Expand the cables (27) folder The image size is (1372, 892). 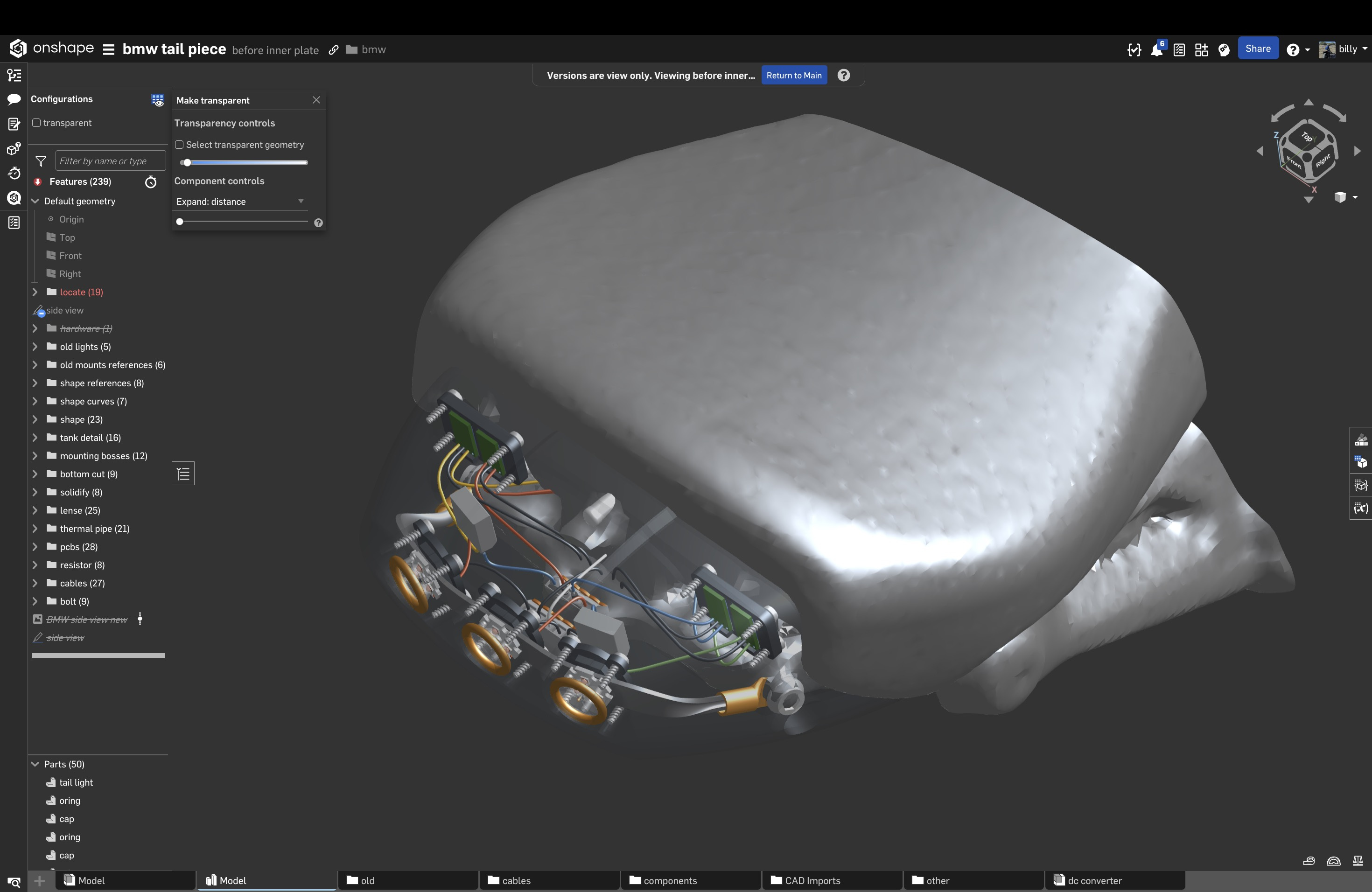coord(35,583)
